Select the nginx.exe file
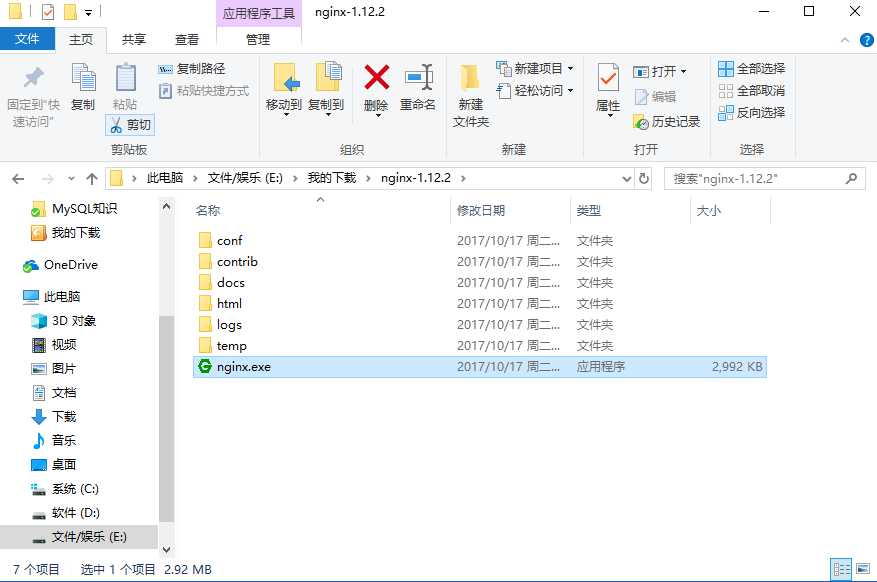This screenshot has height=582, width=877. tap(480, 367)
